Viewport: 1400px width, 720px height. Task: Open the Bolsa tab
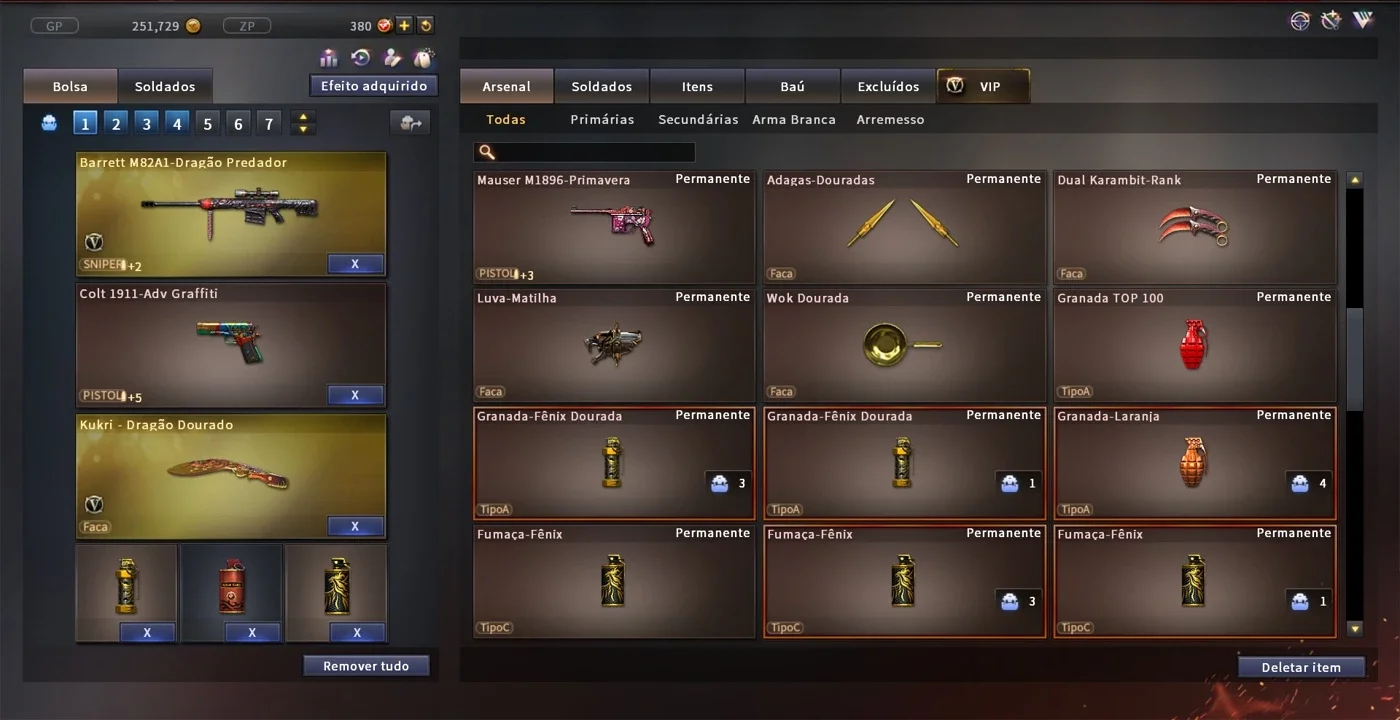70,86
